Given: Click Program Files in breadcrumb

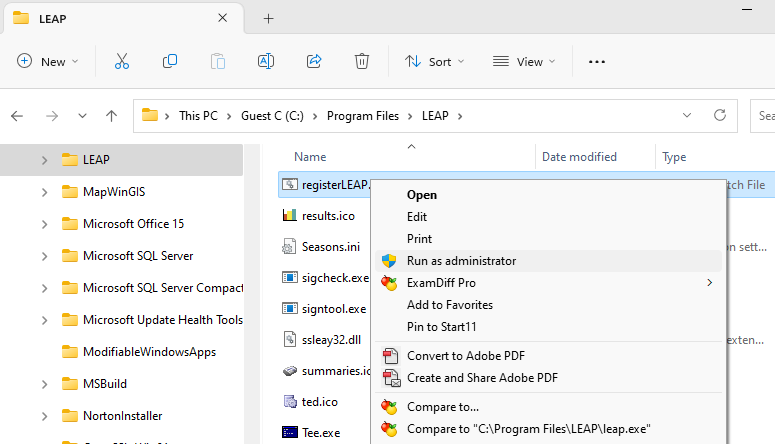Looking at the screenshot, I should tap(363, 116).
